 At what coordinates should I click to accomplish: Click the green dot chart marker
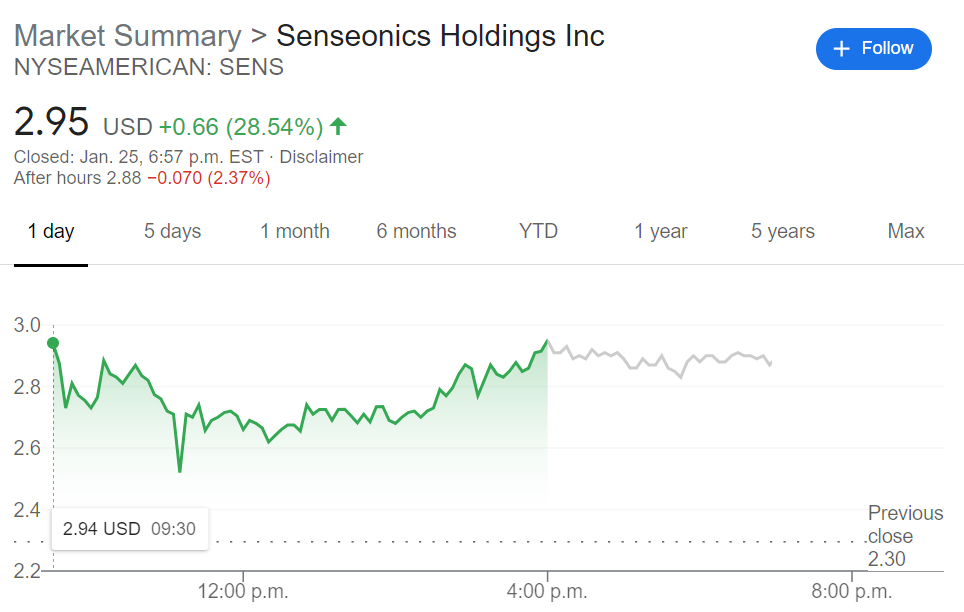(x=53, y=344)
